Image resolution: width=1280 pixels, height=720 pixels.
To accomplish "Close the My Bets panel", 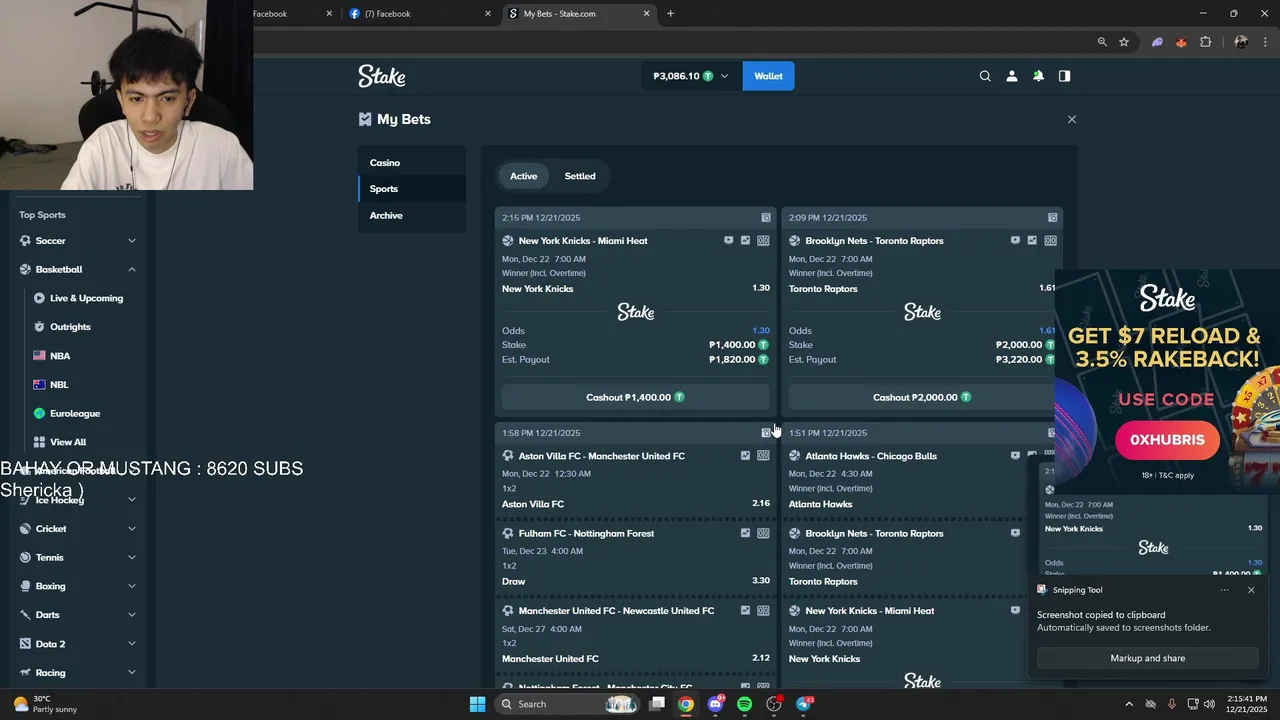I will (1071, 119).
